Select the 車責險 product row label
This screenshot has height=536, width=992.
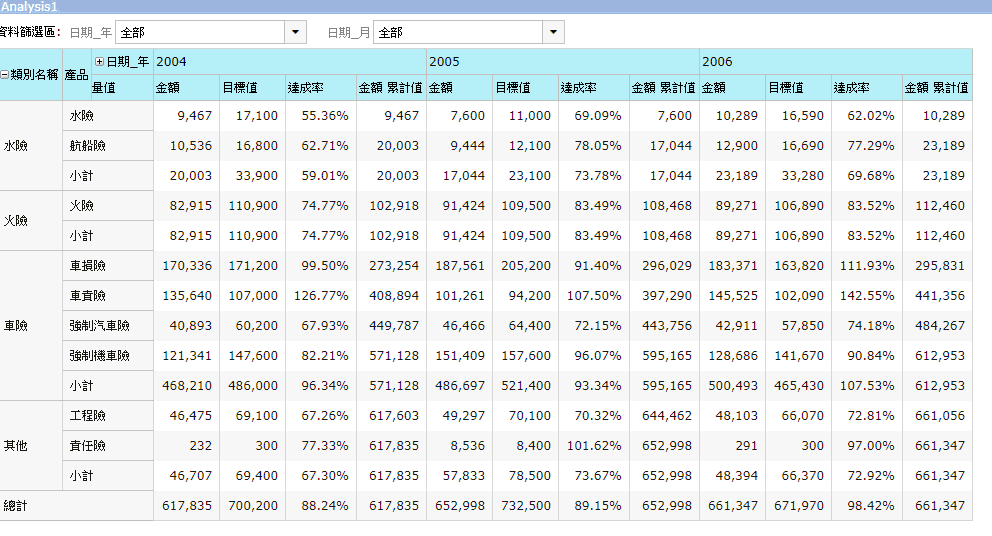(108, 296)
